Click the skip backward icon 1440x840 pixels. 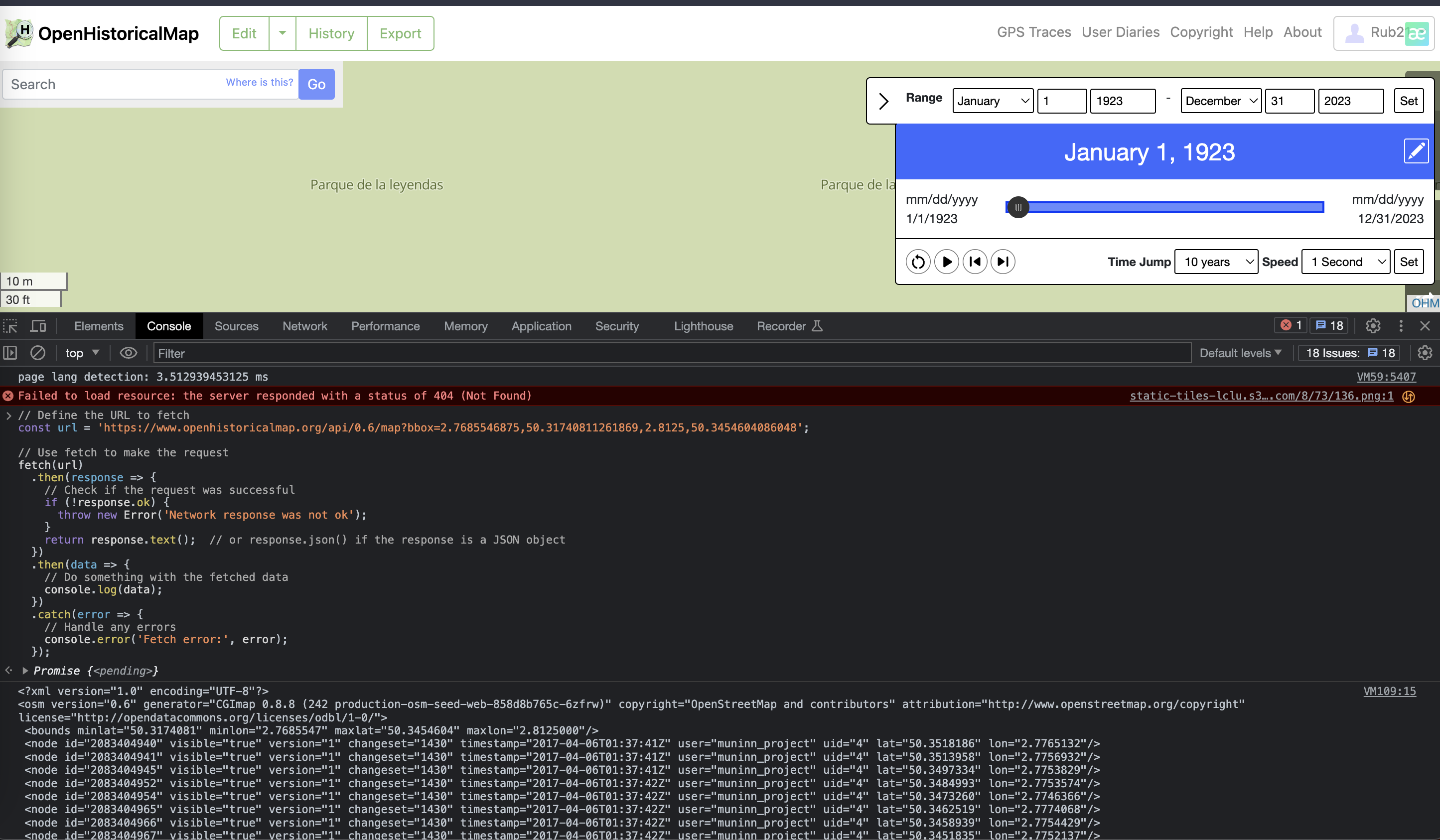pyautogui.click(x=975, y=262)
